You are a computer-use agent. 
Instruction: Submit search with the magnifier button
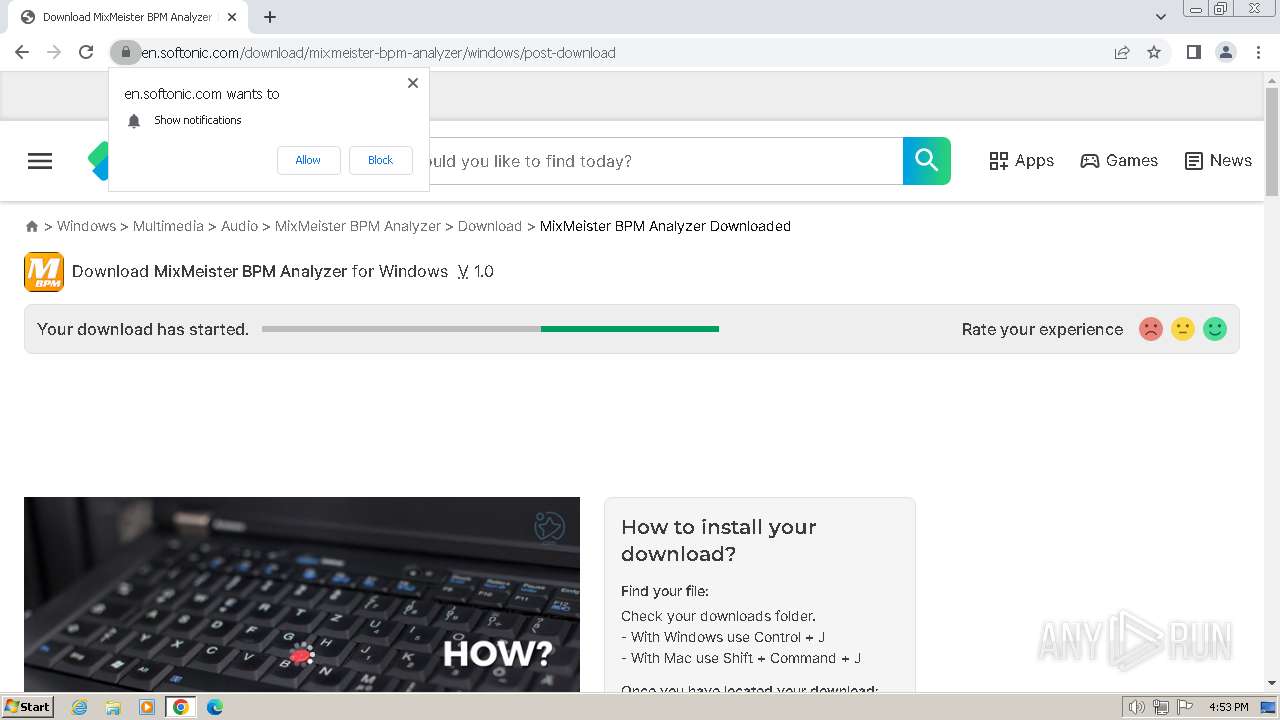point(927,161)
